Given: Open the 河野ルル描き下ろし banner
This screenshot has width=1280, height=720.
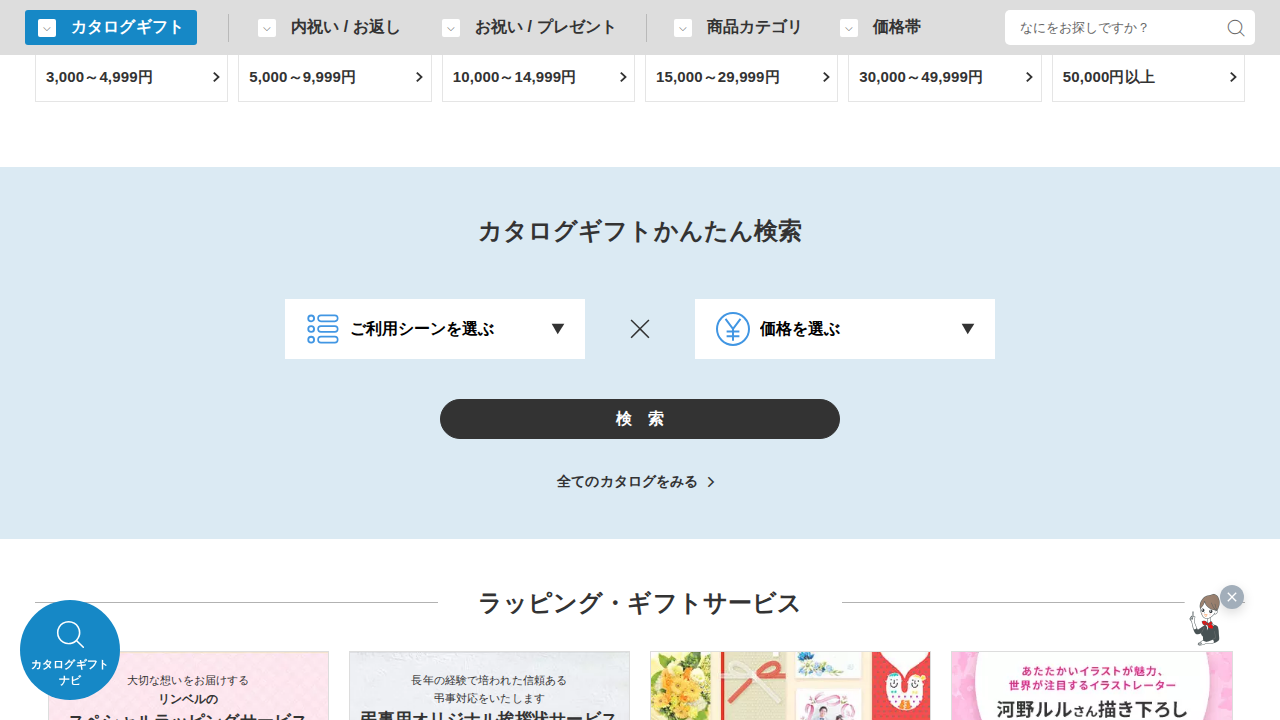Looking at the screenshot, I should click(1092, 686).
